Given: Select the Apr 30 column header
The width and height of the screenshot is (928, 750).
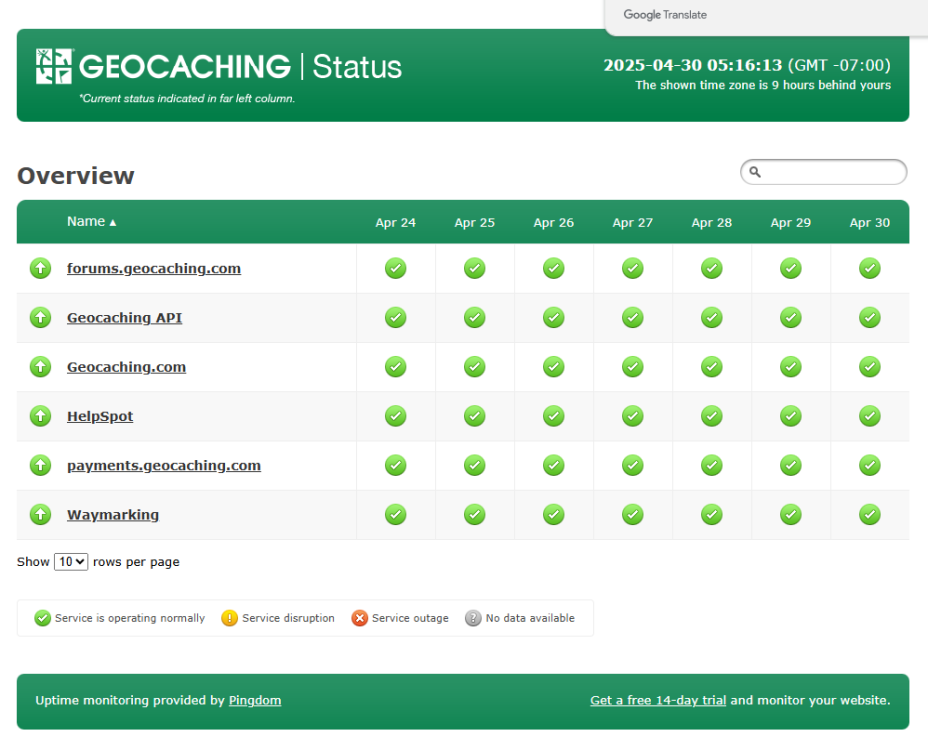Looking at the screenshot, I should tap(869, 223).
